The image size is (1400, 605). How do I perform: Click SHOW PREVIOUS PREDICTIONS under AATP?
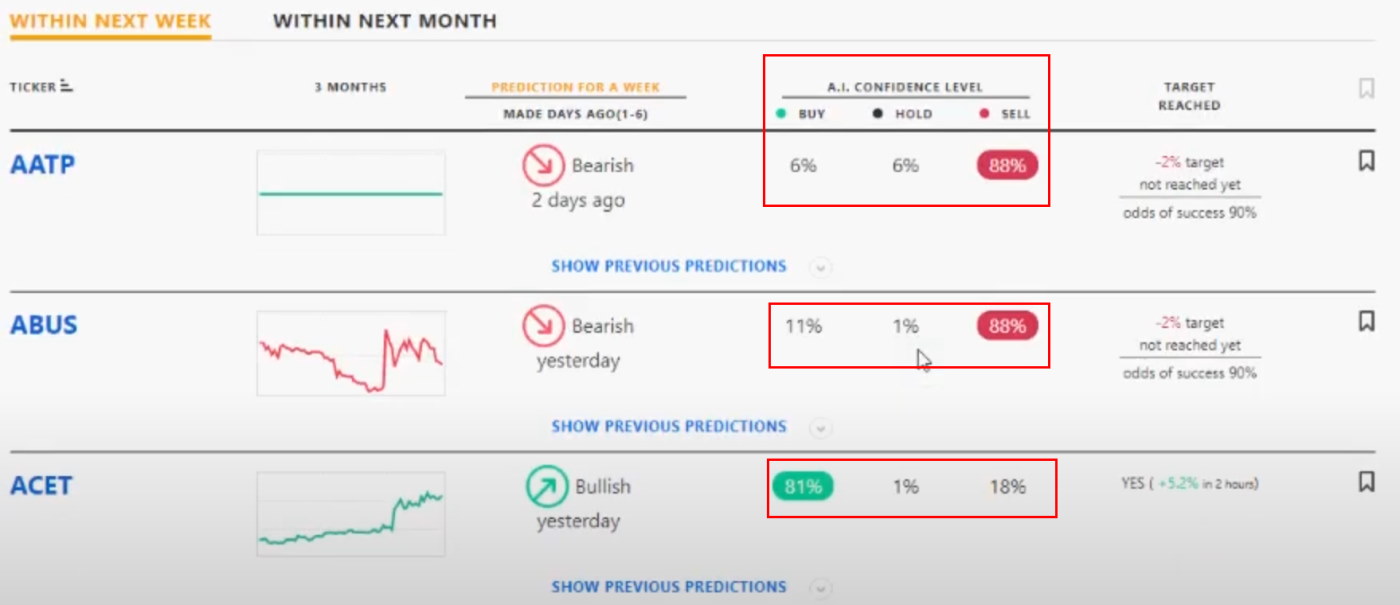coord(670,266)
